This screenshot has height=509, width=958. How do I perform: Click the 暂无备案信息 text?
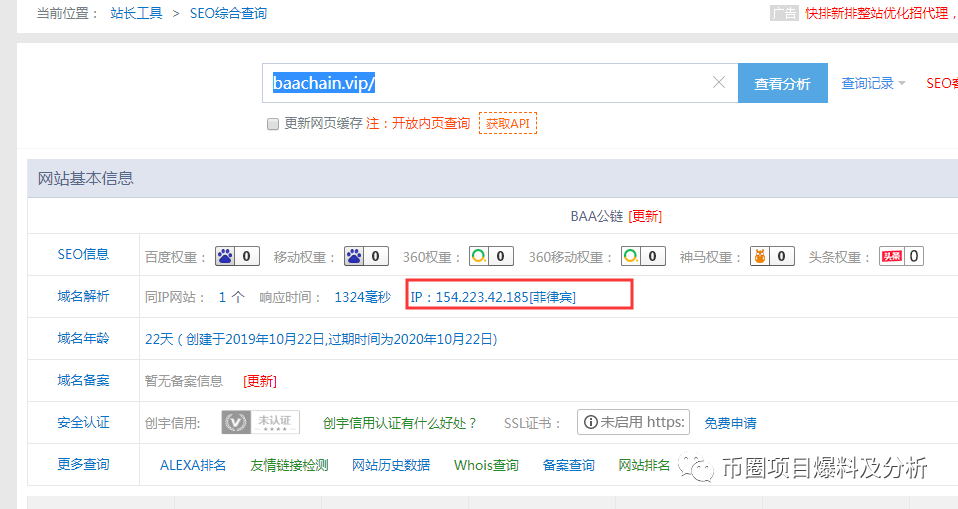pos(184,381)
